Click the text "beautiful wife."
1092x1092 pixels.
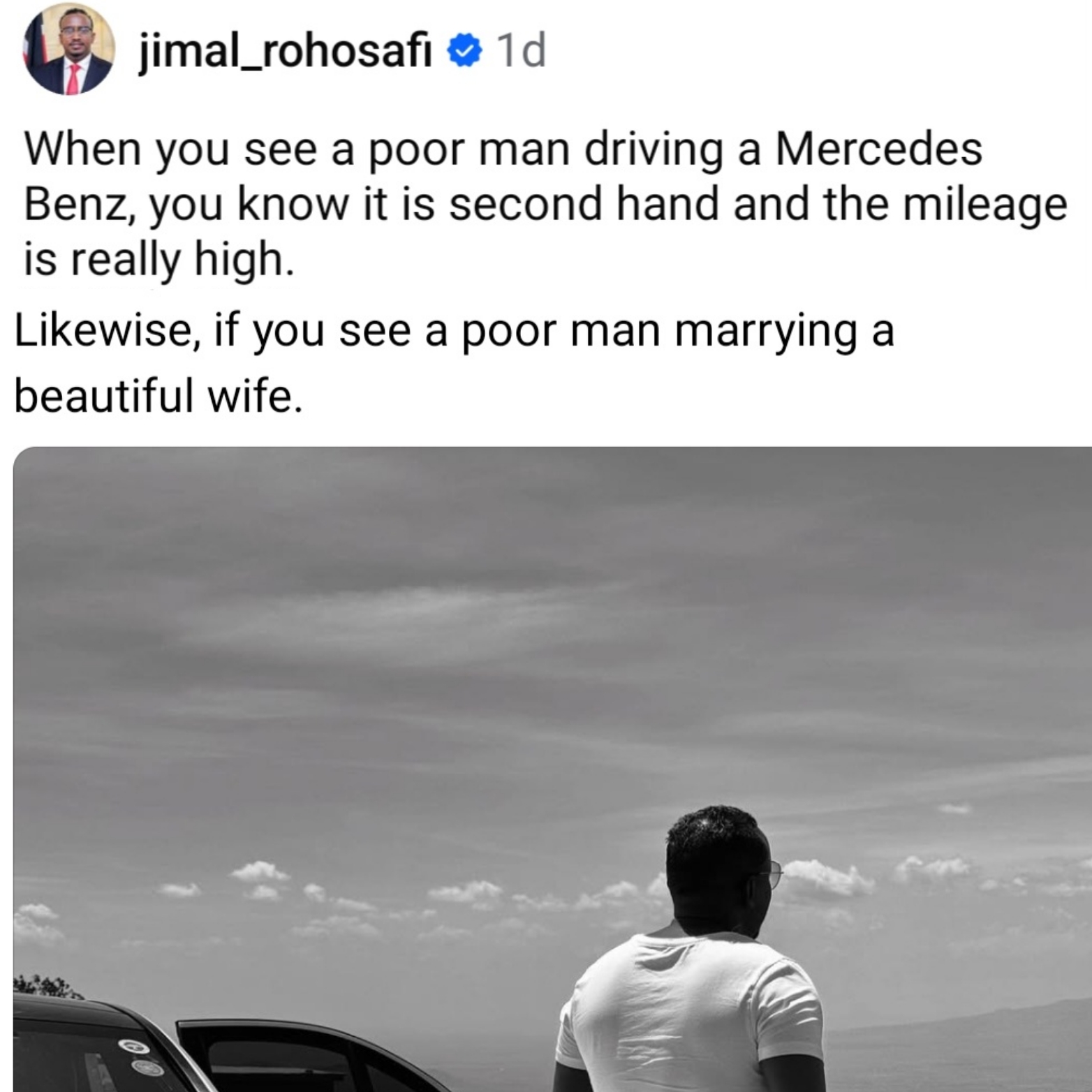tap(159, 397)
